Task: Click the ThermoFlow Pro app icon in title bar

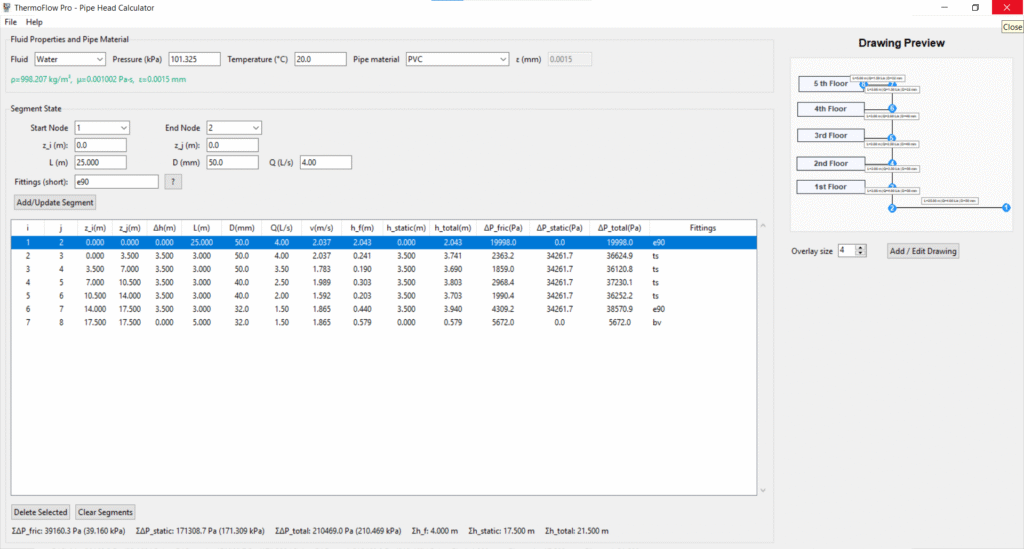Action: click(x=7, y=7)
